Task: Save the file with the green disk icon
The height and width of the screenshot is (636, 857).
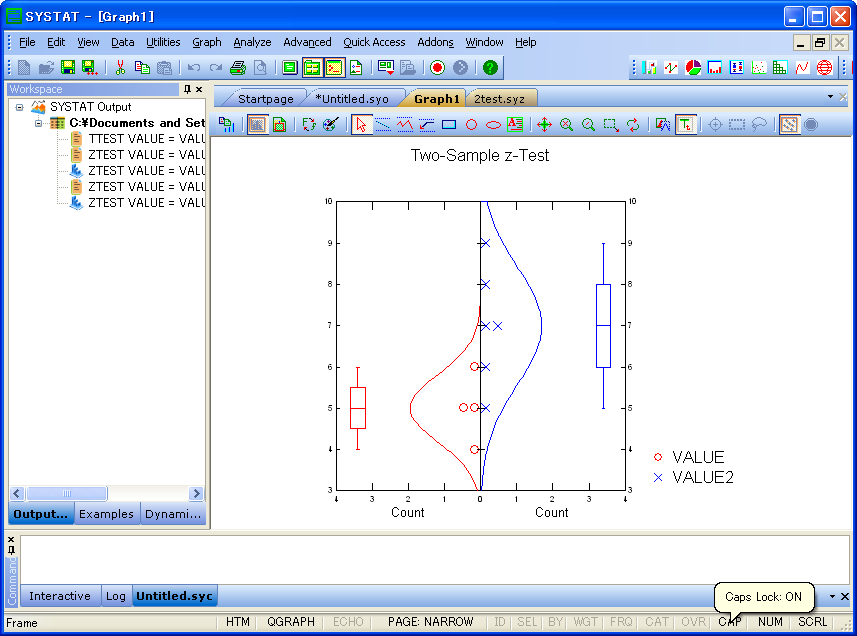Action: (x=68, y=68)
